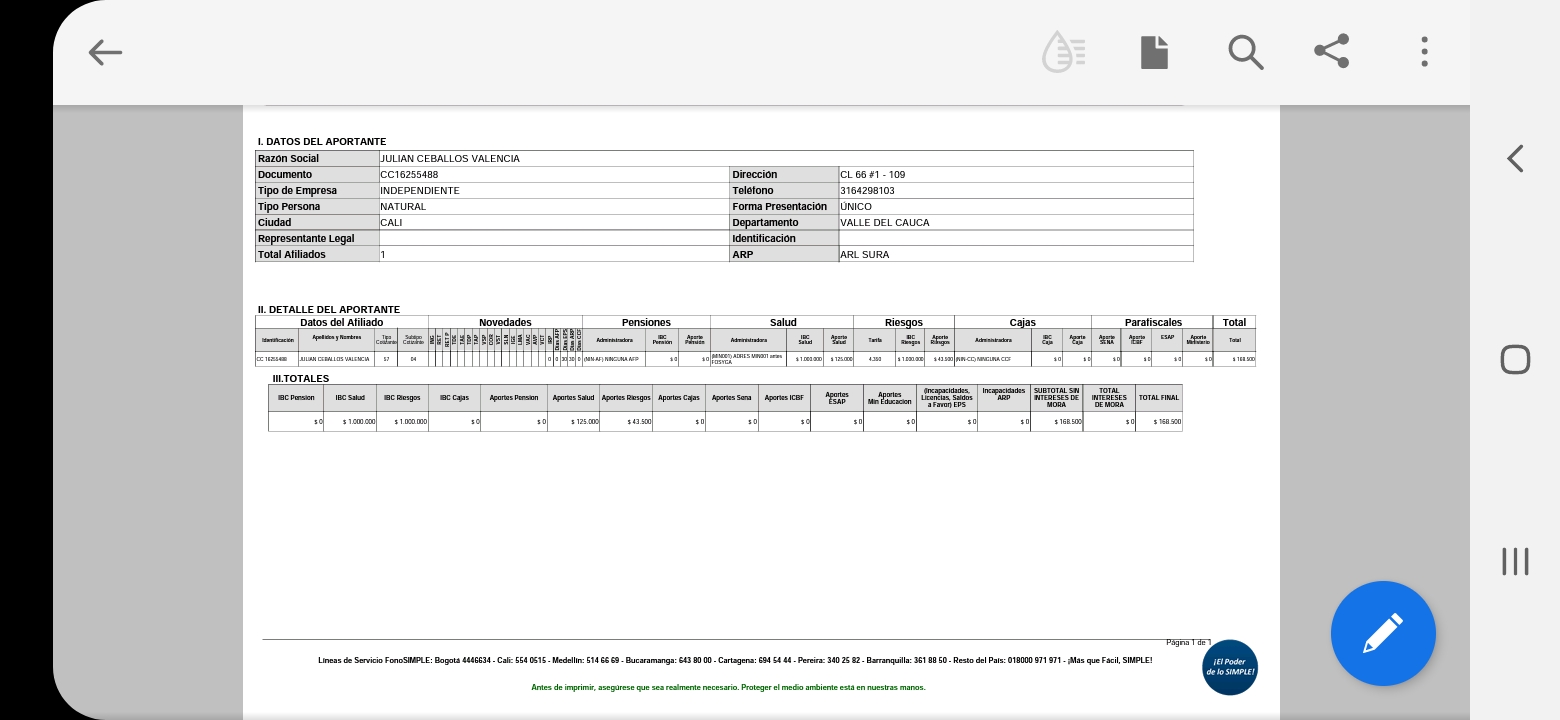This screenshot has width=1560, height=720.
Task: Select the 'TOTAL FINAL' column header
Action: click(x=1158, y=398)
